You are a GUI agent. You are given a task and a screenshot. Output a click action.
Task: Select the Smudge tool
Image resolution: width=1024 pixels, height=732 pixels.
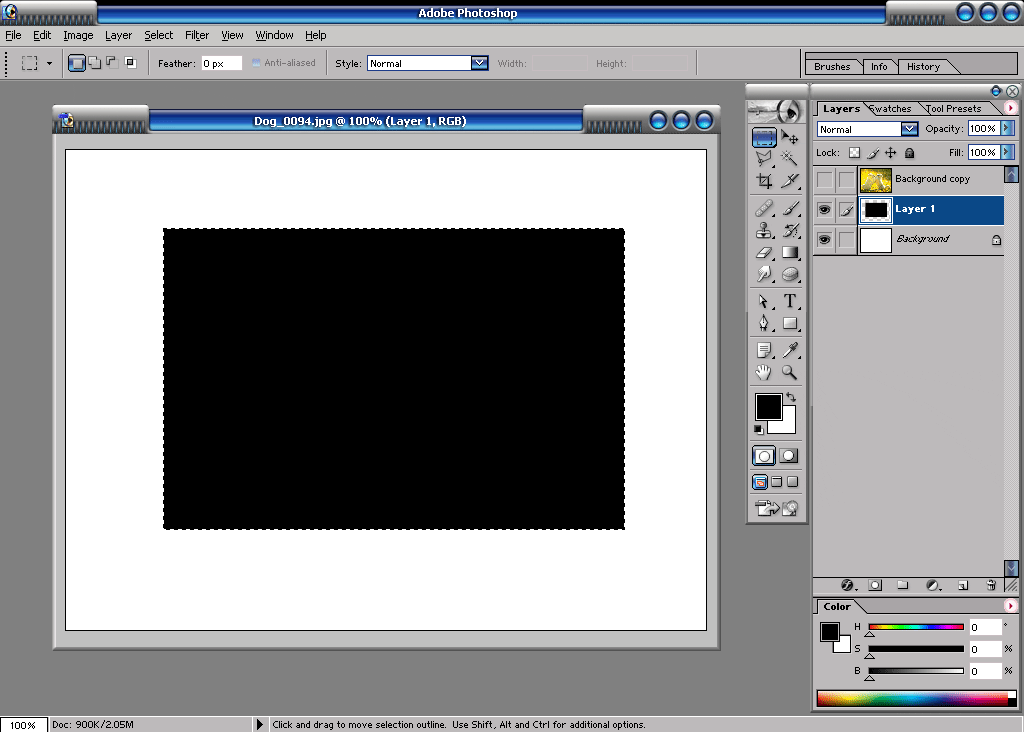764,274
